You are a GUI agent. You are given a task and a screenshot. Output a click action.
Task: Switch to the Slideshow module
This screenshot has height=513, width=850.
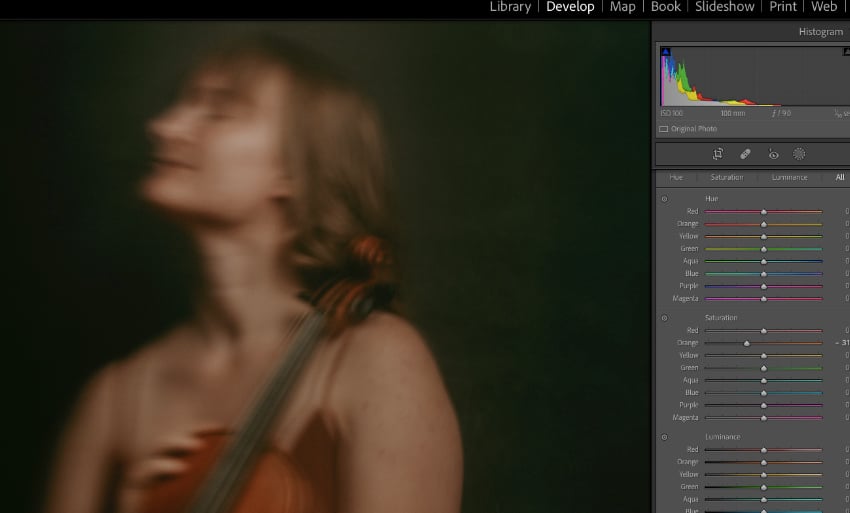tap(725, 7)
